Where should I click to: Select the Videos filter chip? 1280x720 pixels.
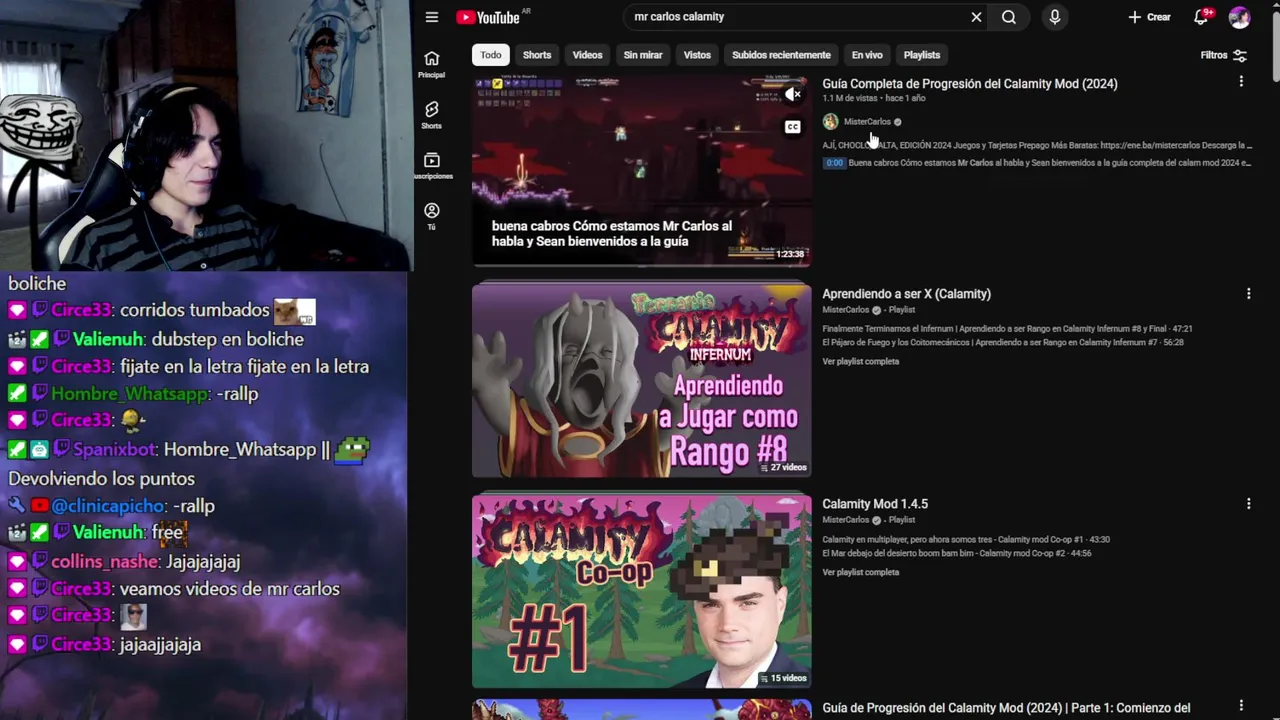click(587, 55)
